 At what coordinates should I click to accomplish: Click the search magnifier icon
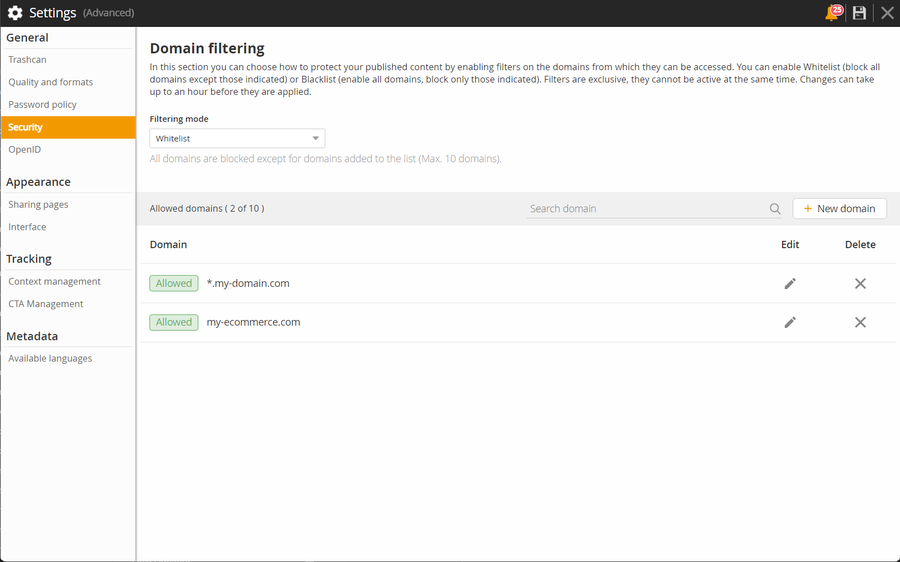click(775, 209)
